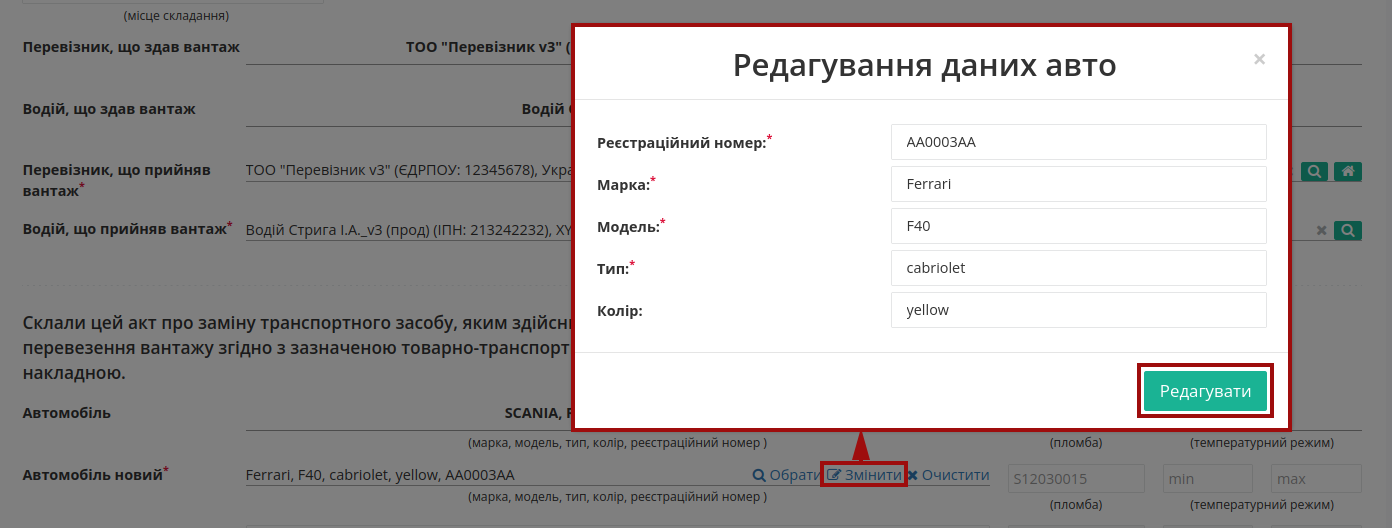This screenshot has height=528, width=1392.
Task: Click the accepting carrier 'ТОО Перевізник v3' field
Action: (x=408, y=171)
